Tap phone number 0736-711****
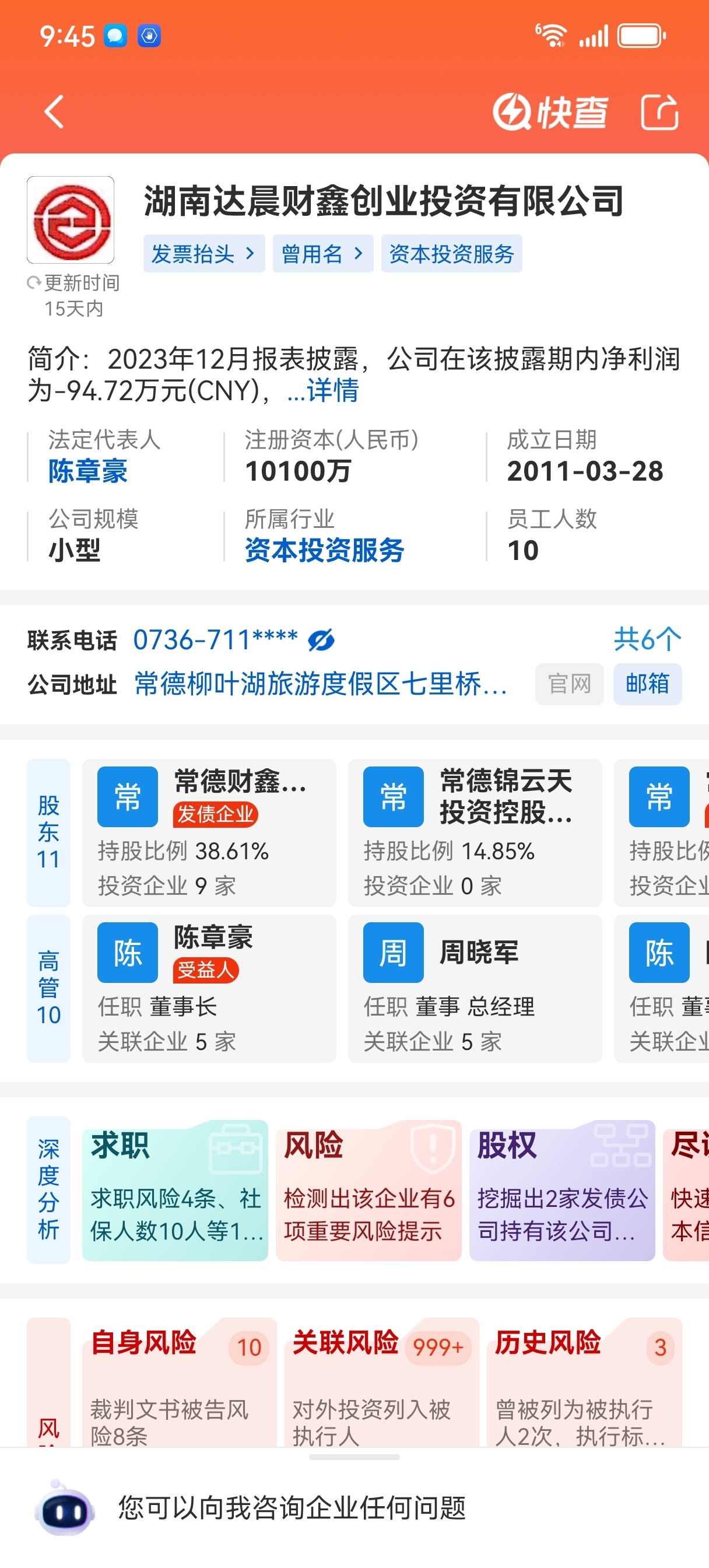Viewport: 709px width, 1568px height. tap(215, 640)
